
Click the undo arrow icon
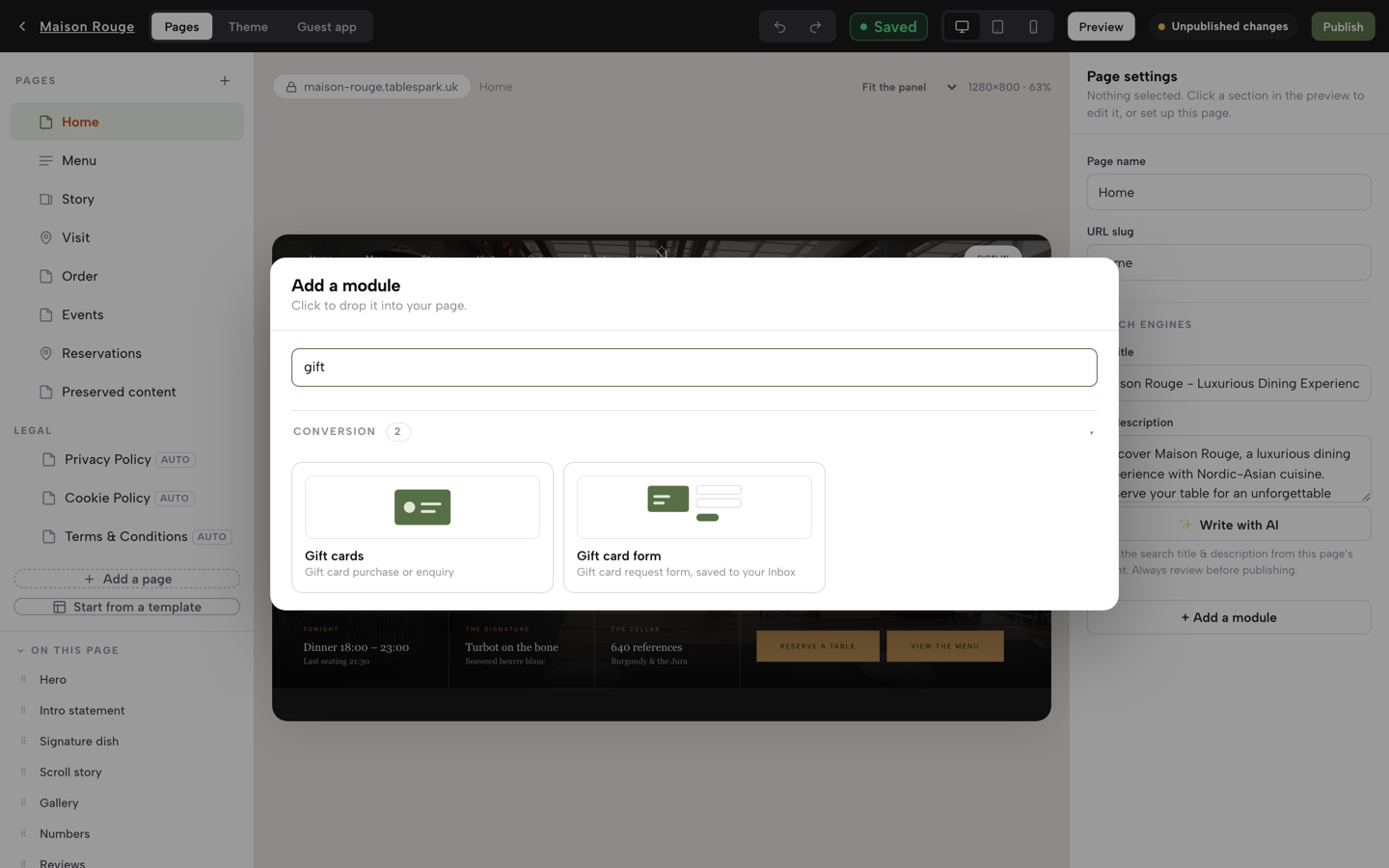[x=779, y=27]
